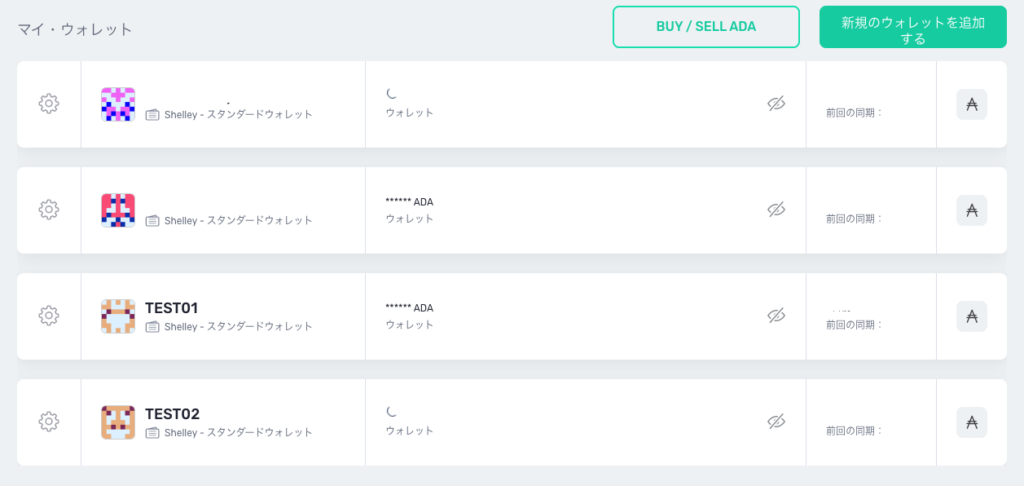This screenshot has width=1024, height=486.
Task: Toggle balance visibility eye for first wallet
Action: click(x=776, y=104)
